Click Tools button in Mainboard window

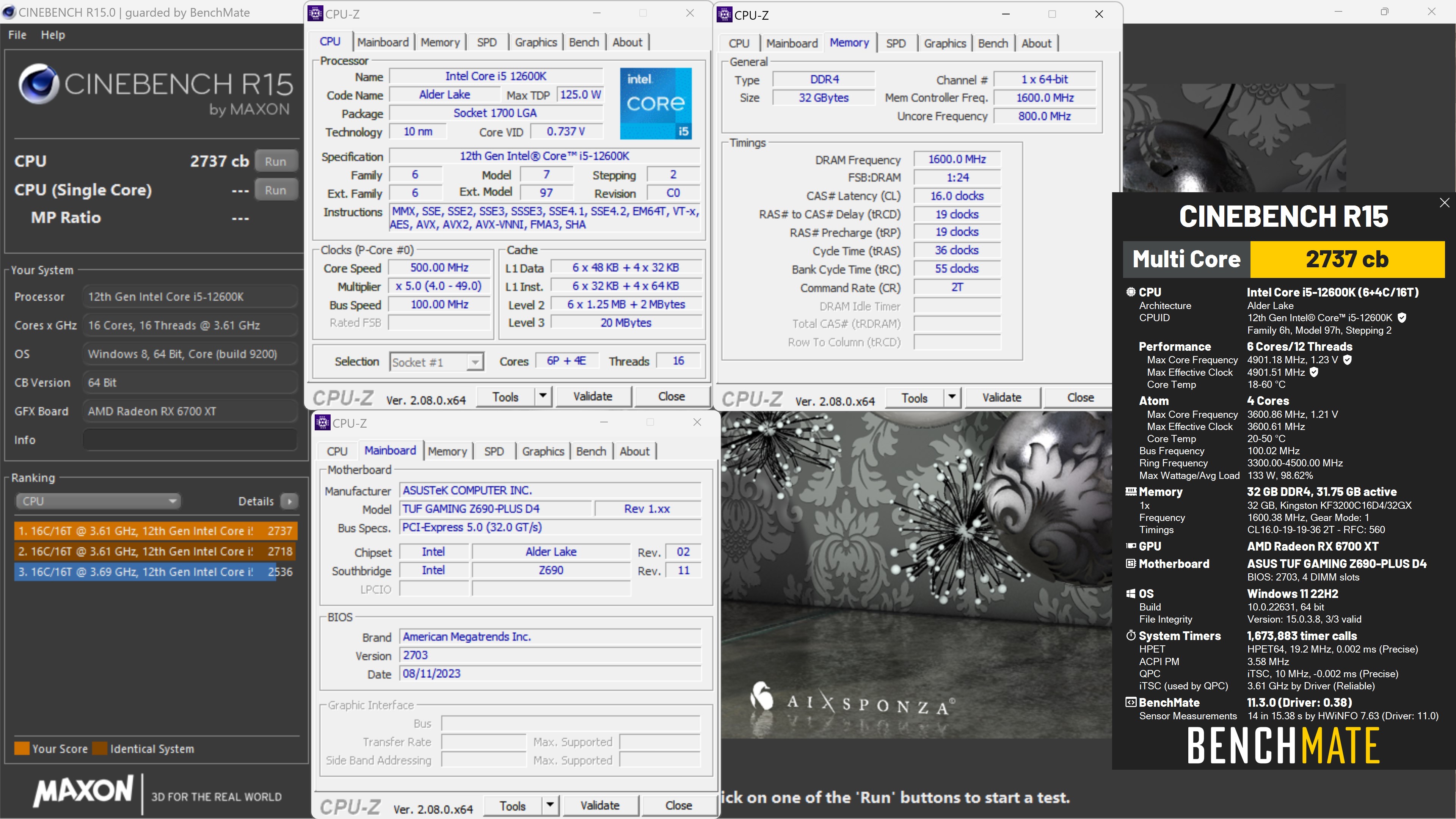tap(513, 805)
